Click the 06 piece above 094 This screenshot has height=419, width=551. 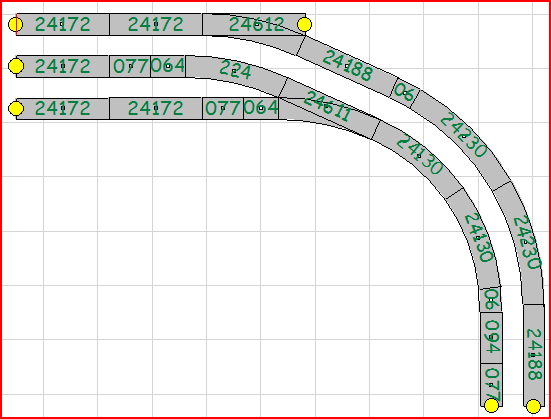[x=491, y=299]
